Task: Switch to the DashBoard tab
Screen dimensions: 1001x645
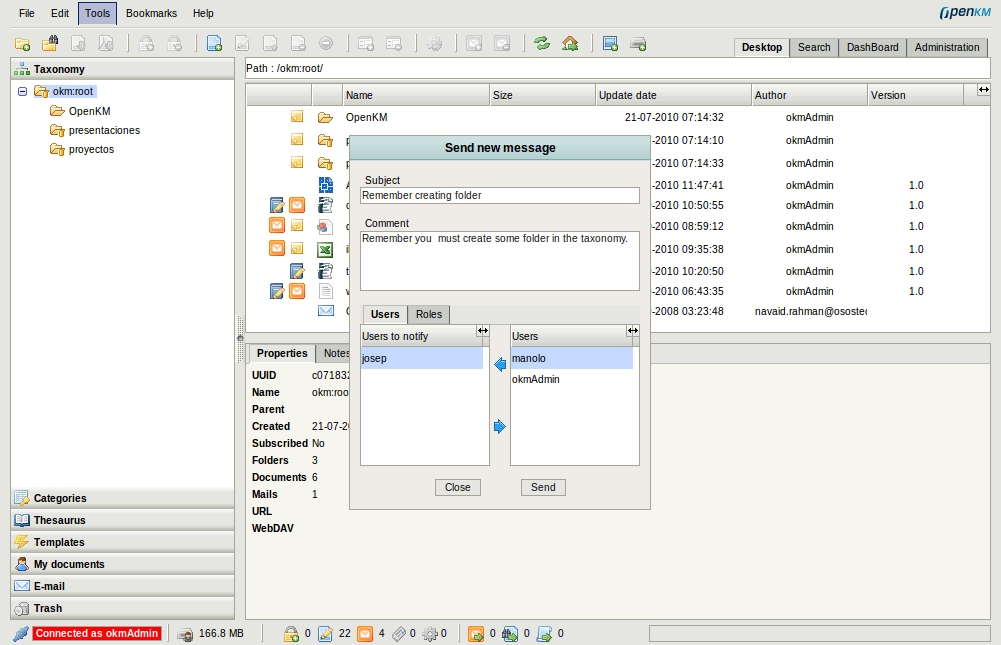Action: (x=872, y=47)
